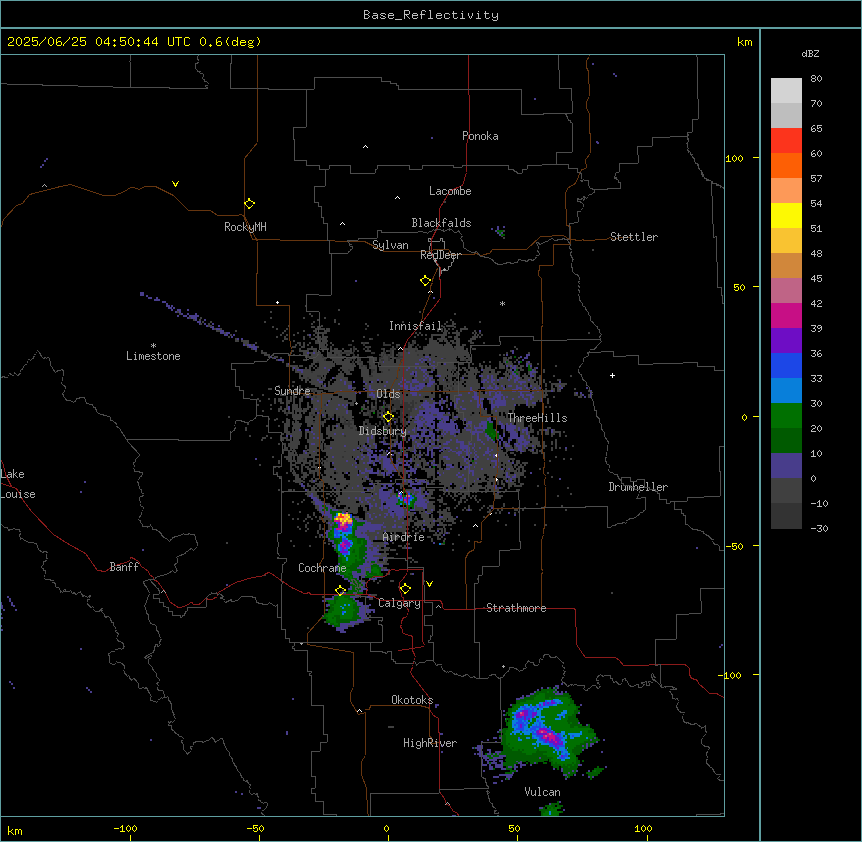862x842 pixels.
Task: Click the HighRiver label
Action: (430, 743)
